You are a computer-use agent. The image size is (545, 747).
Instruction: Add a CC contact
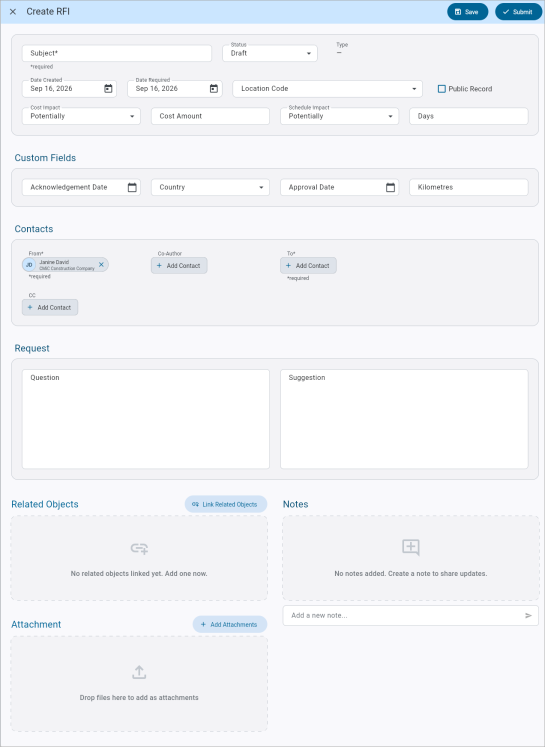pyautogui.click(x=50, y=307)
